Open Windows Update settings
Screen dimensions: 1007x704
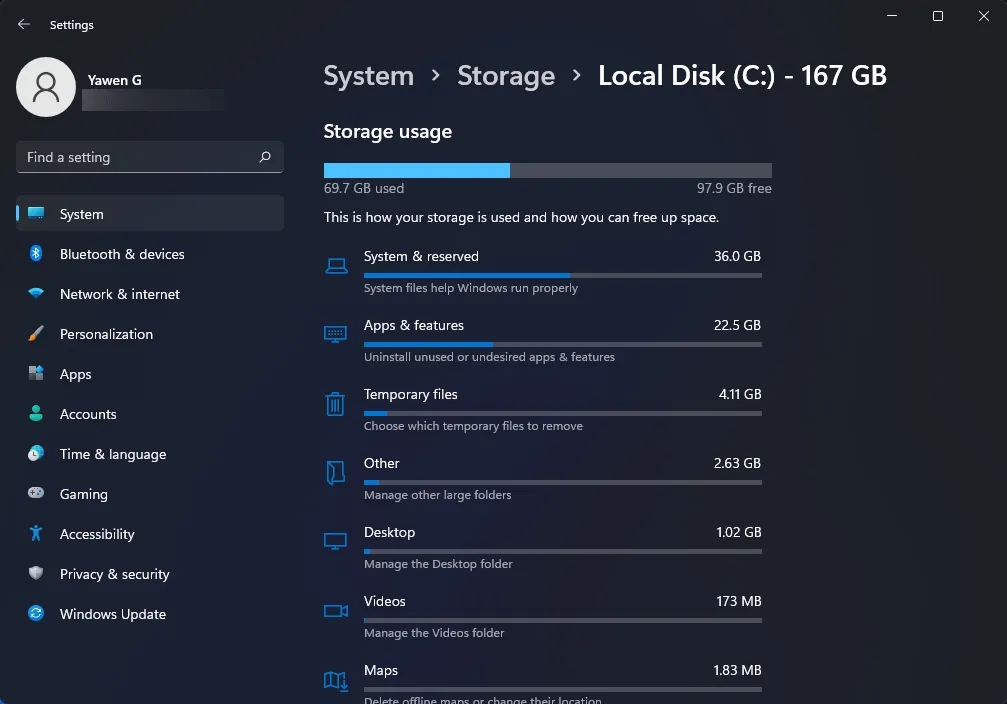[112, 614]
